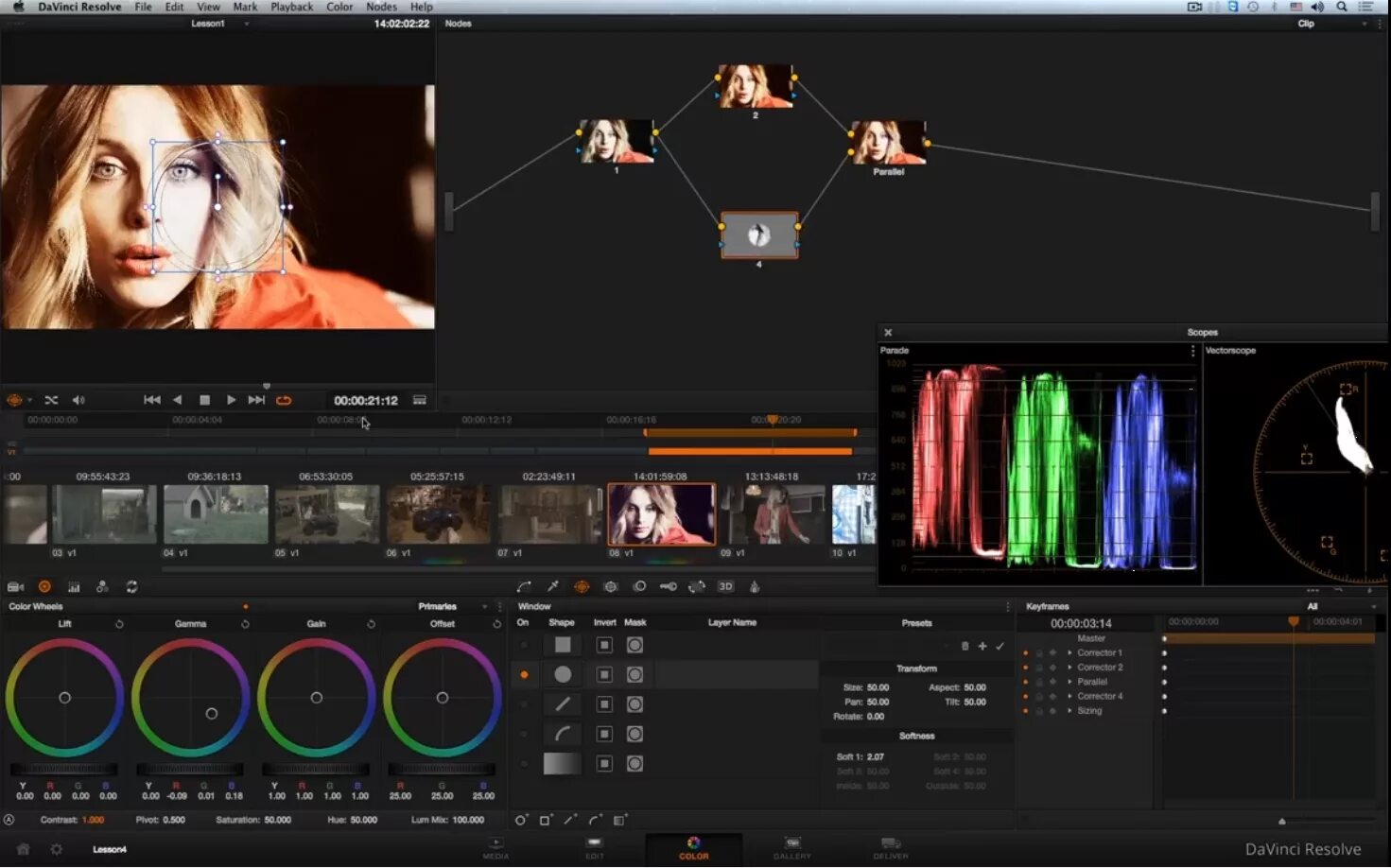Open the Blur palette icon

639,586
